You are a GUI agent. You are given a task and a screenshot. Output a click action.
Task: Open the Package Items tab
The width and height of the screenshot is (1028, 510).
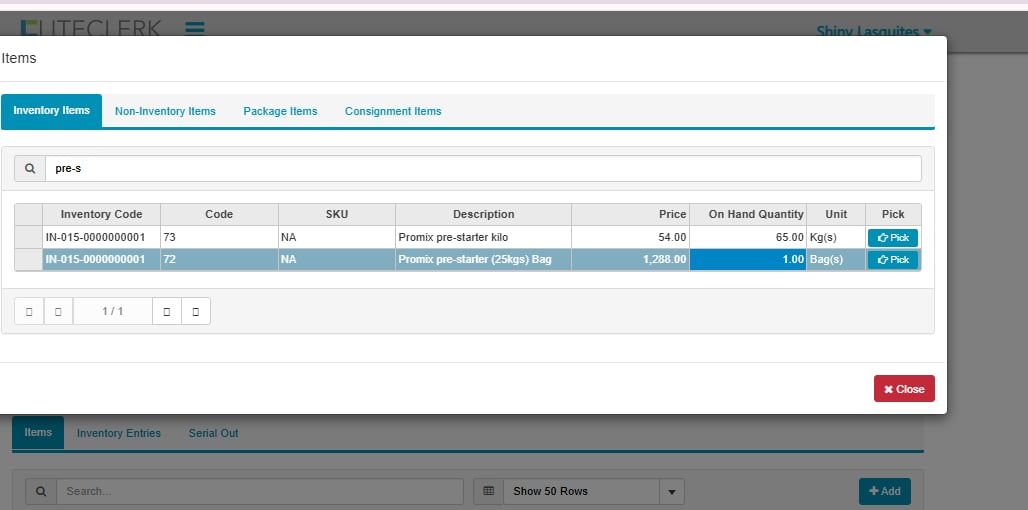click(280, 111)
